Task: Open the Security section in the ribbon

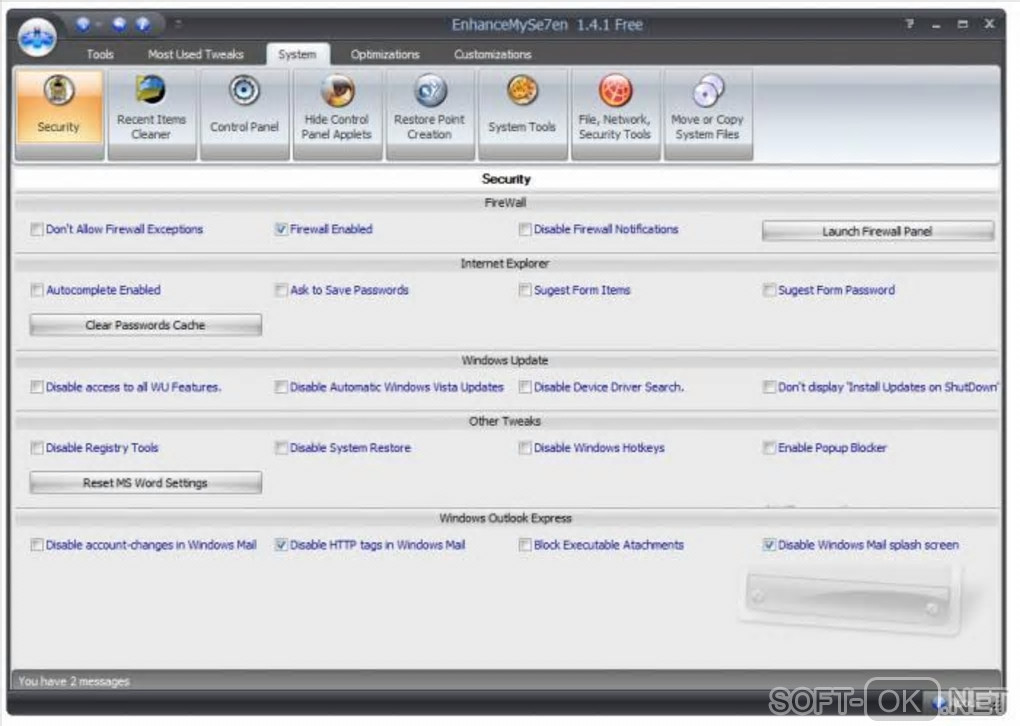Action: coord(59,113)
